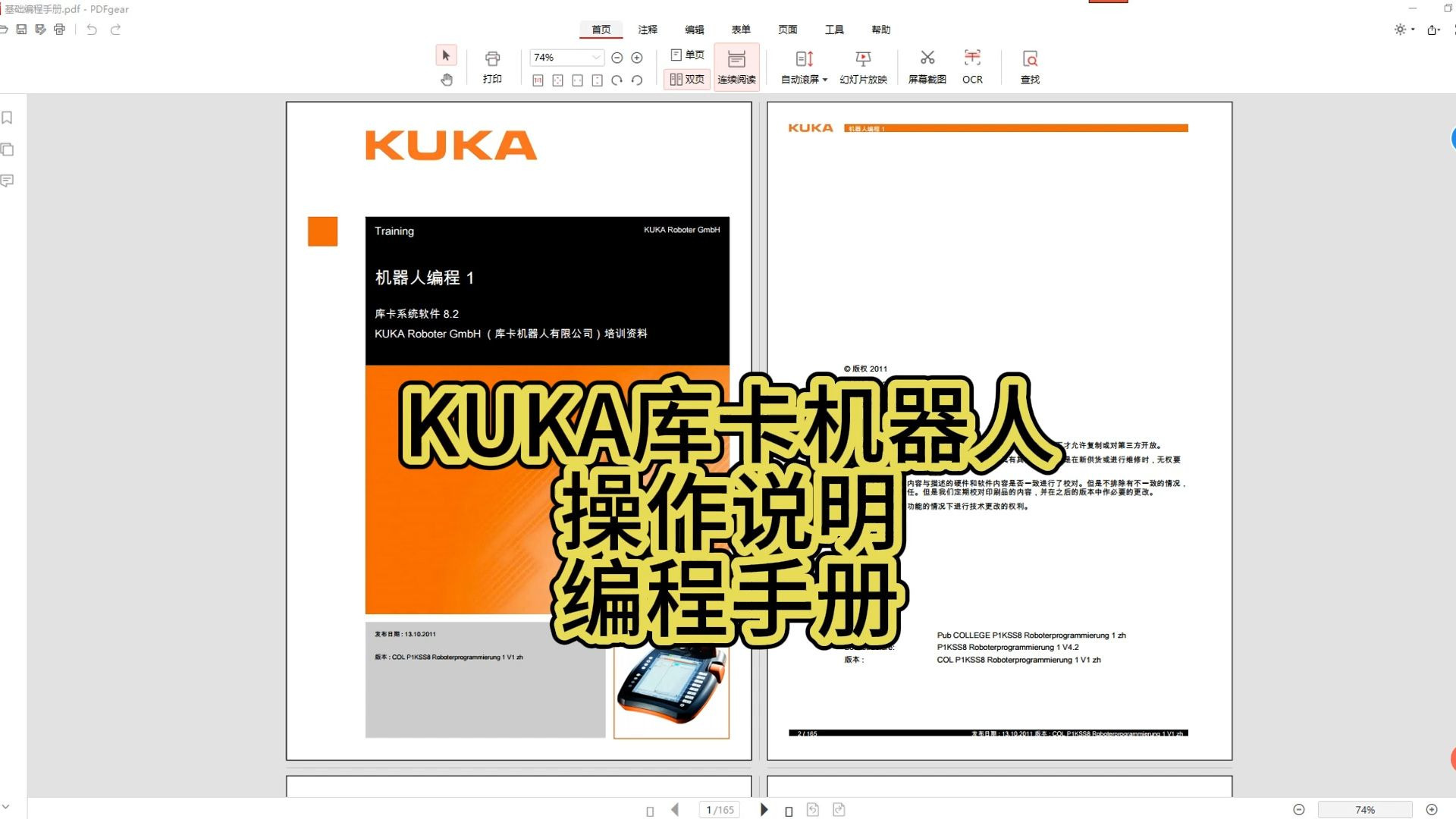The height and width of the screenshot is (819, 1456).
Task: Select the arrow selection tool
Action: [446, 55]
